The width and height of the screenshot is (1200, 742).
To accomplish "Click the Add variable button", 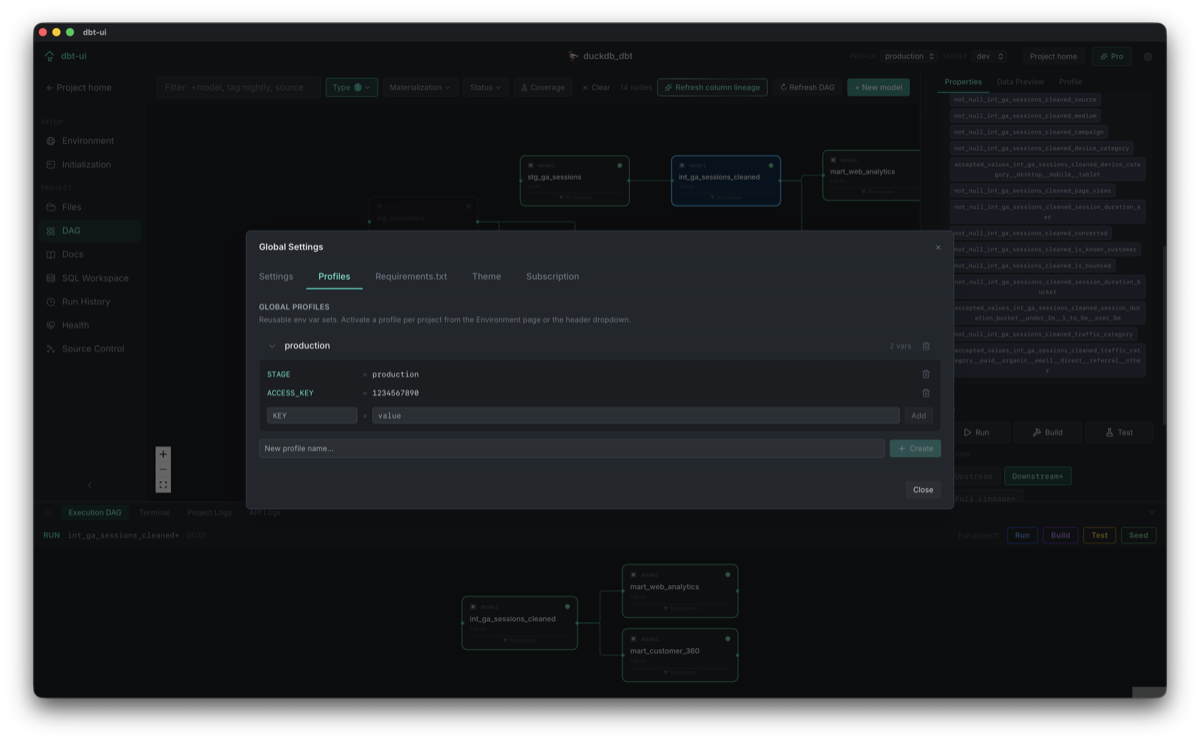I will tap(918, 415).
